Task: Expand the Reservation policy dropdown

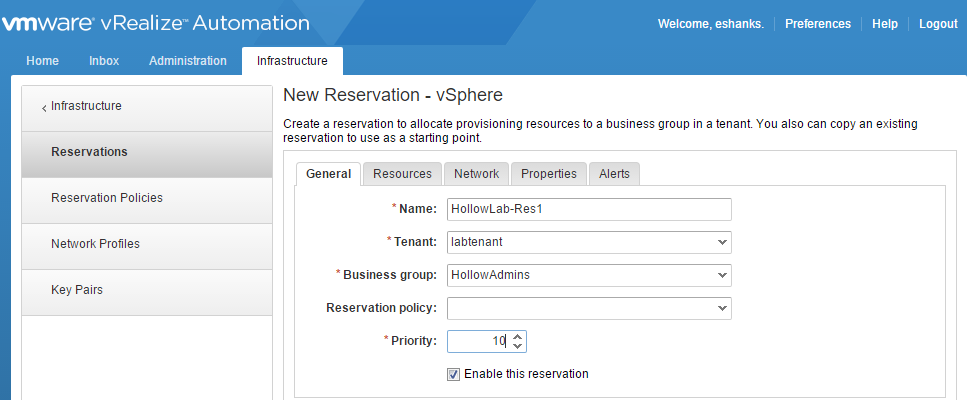Action: 589,308
